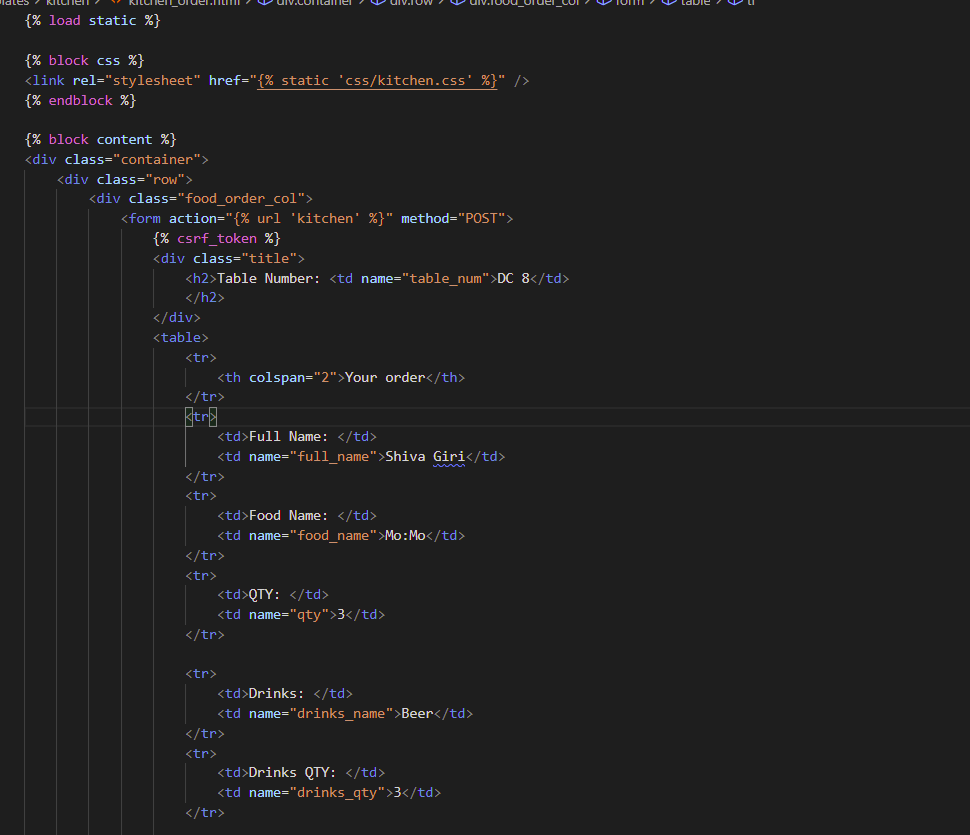Click the closing '</h2>' tag
970x835 pixels.
pos(205,298)
